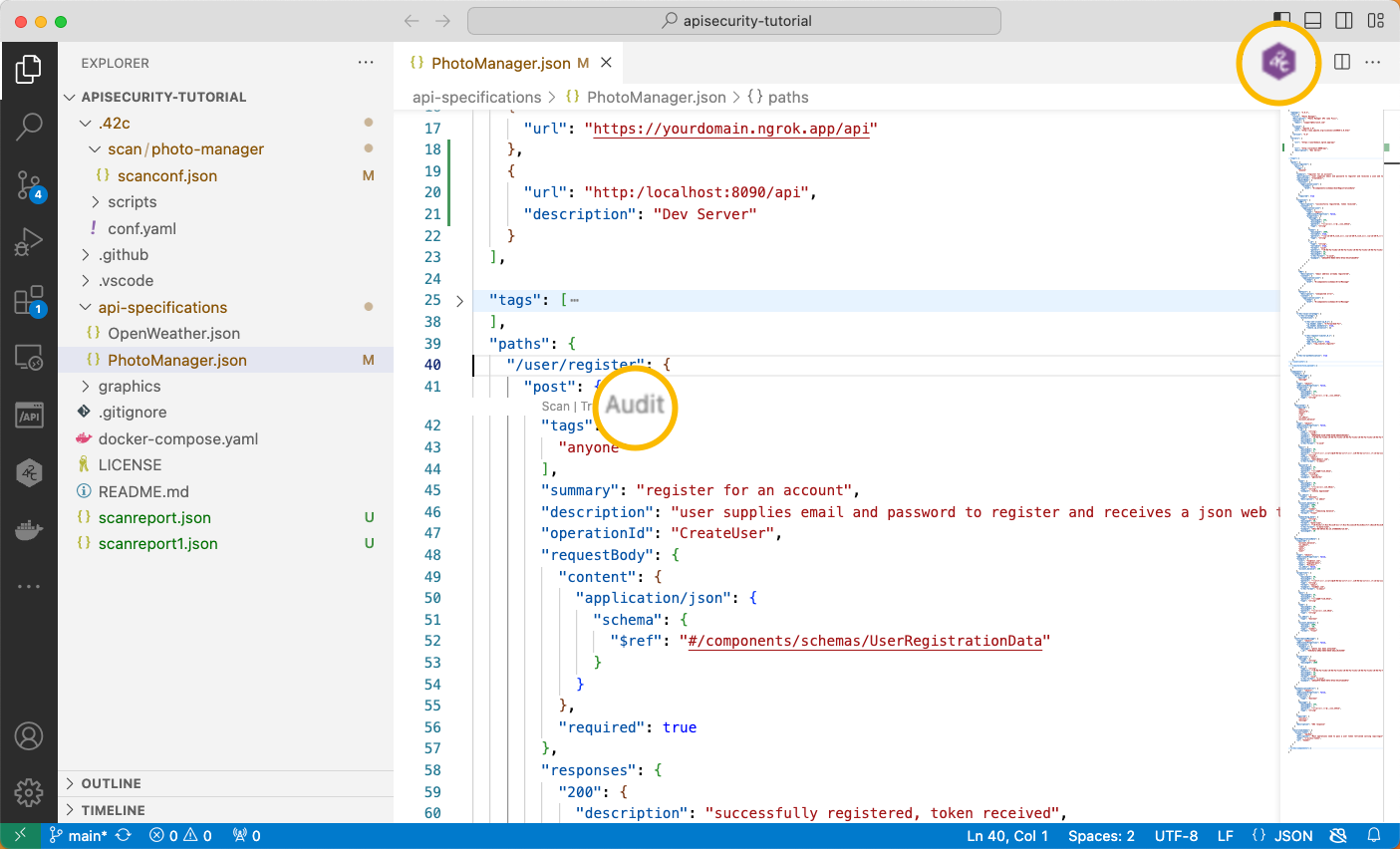This screenshot has height=849, width=1400.
Task: Click the Scan code lens above tags
Action: click(555, 407)
